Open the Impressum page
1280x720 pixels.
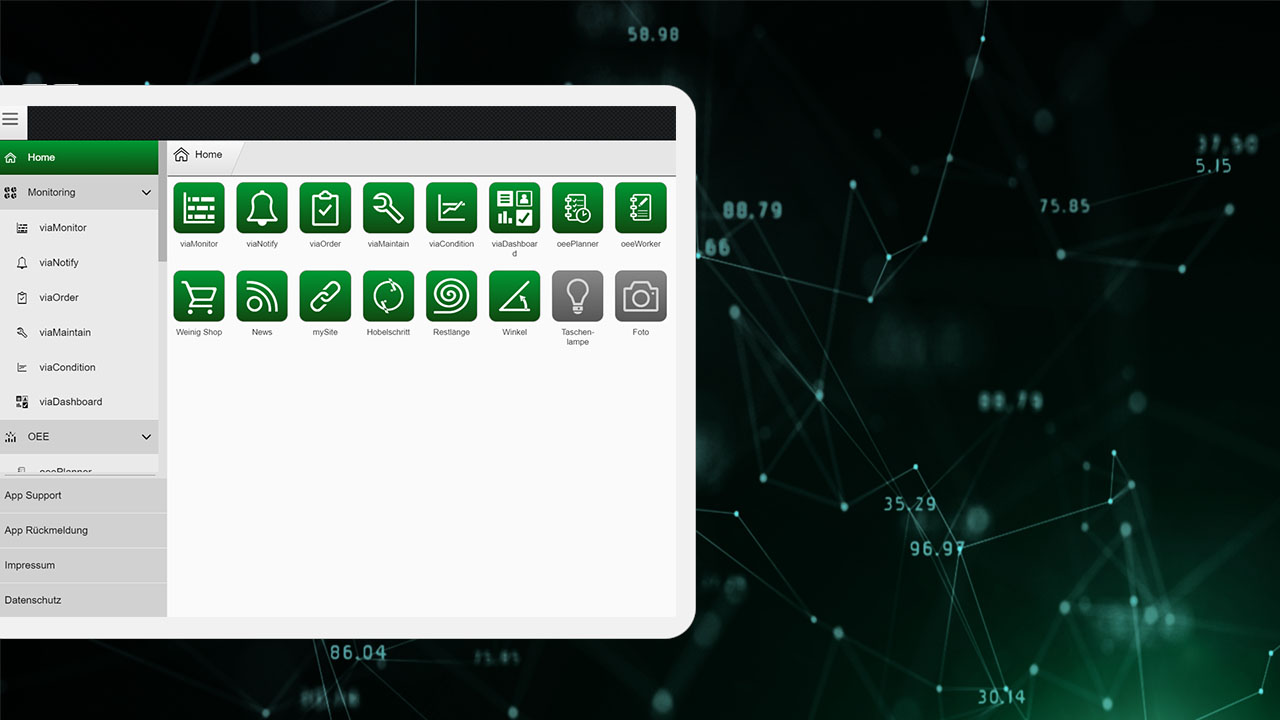[83, 566]
